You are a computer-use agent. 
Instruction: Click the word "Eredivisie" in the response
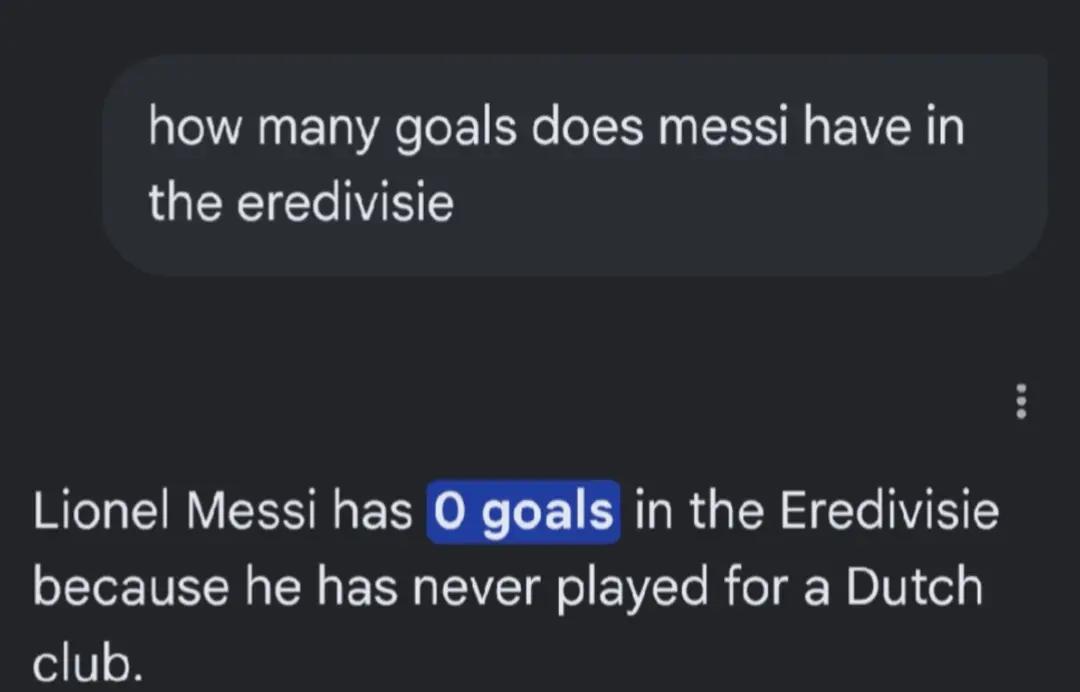tap(889, 512)
